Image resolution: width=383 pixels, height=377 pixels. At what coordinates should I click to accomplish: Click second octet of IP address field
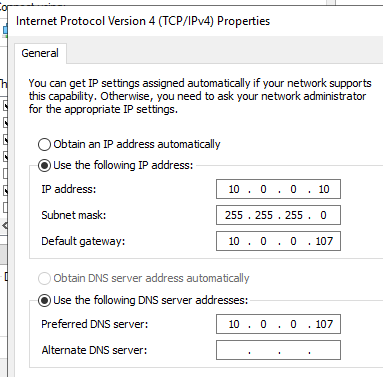pos(263,189)
